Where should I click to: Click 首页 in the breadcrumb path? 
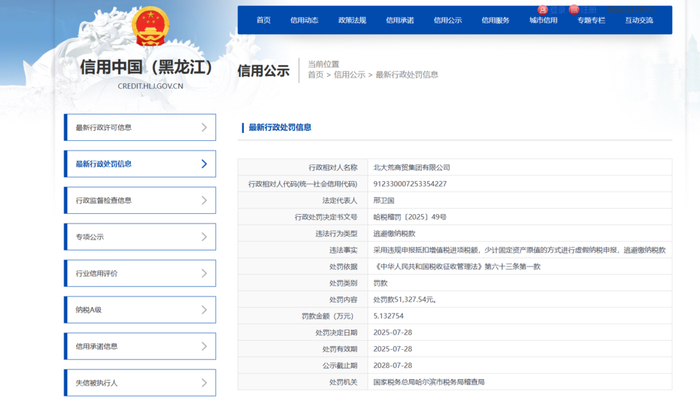[316, 75]
